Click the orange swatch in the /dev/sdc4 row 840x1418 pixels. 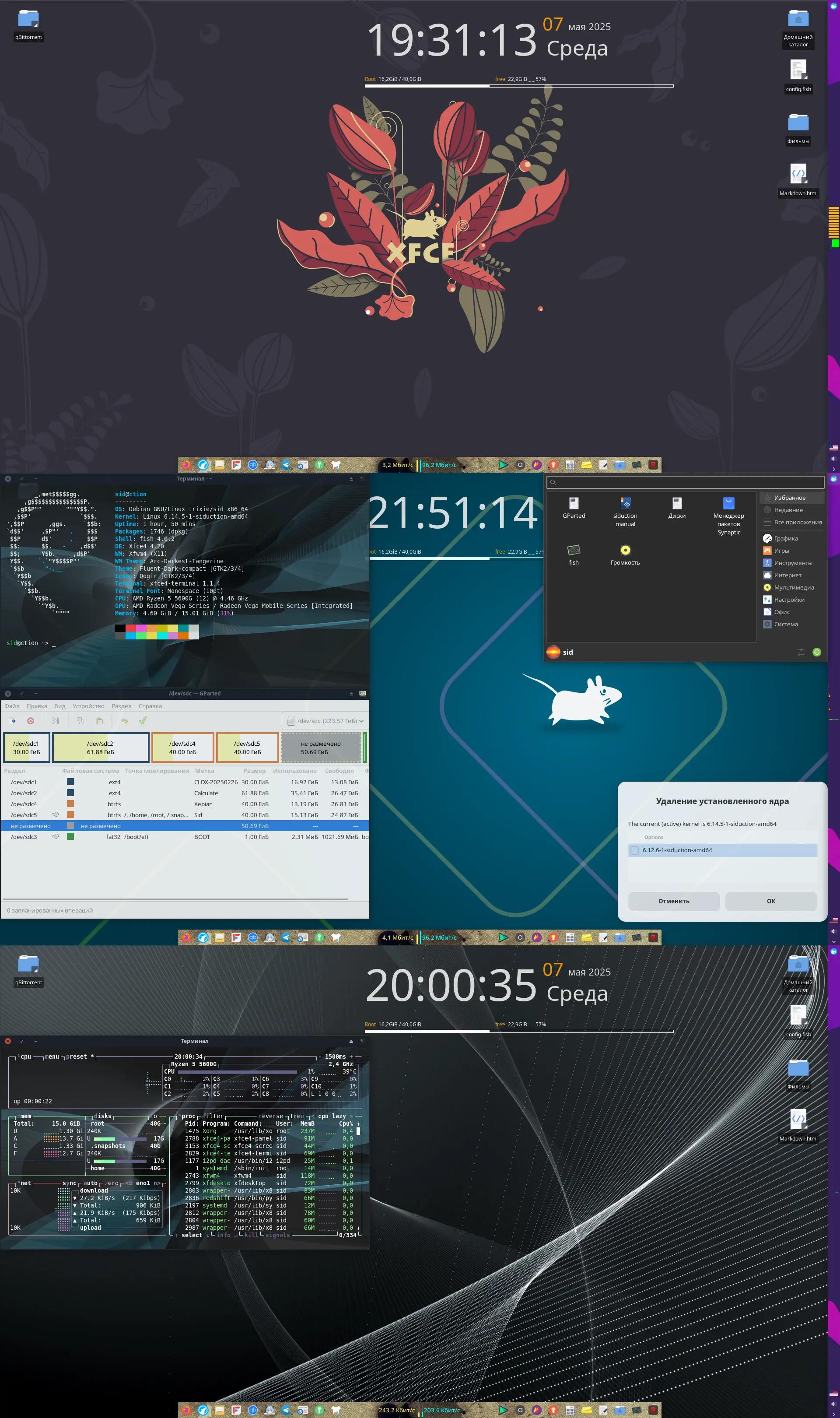[70, 803]
